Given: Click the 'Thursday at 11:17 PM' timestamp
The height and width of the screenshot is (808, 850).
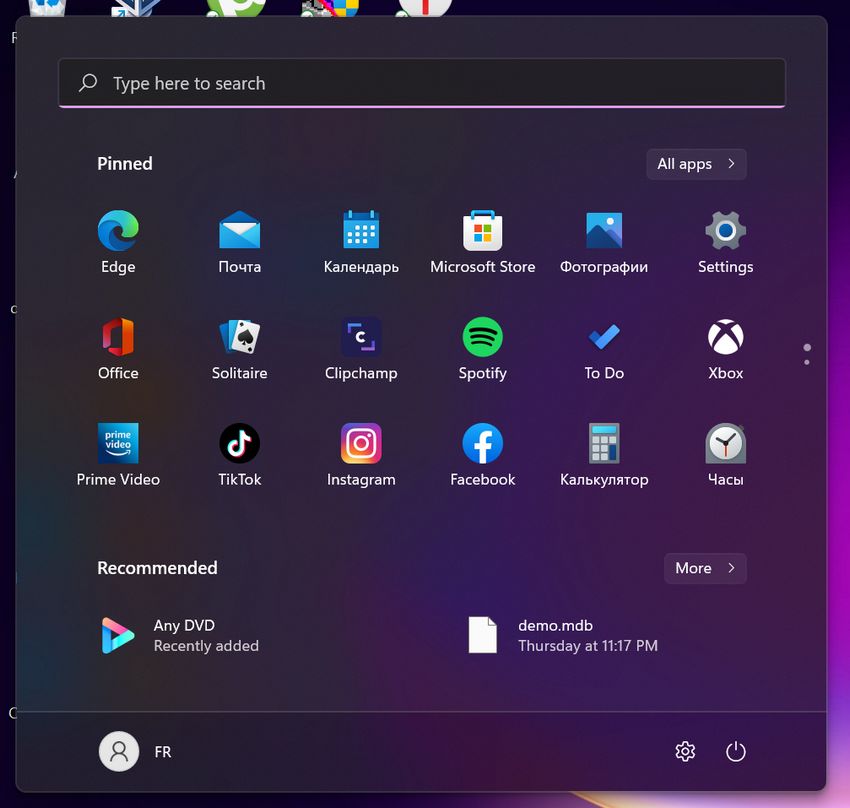Looking at the screenshot, I should click(588, 646).
